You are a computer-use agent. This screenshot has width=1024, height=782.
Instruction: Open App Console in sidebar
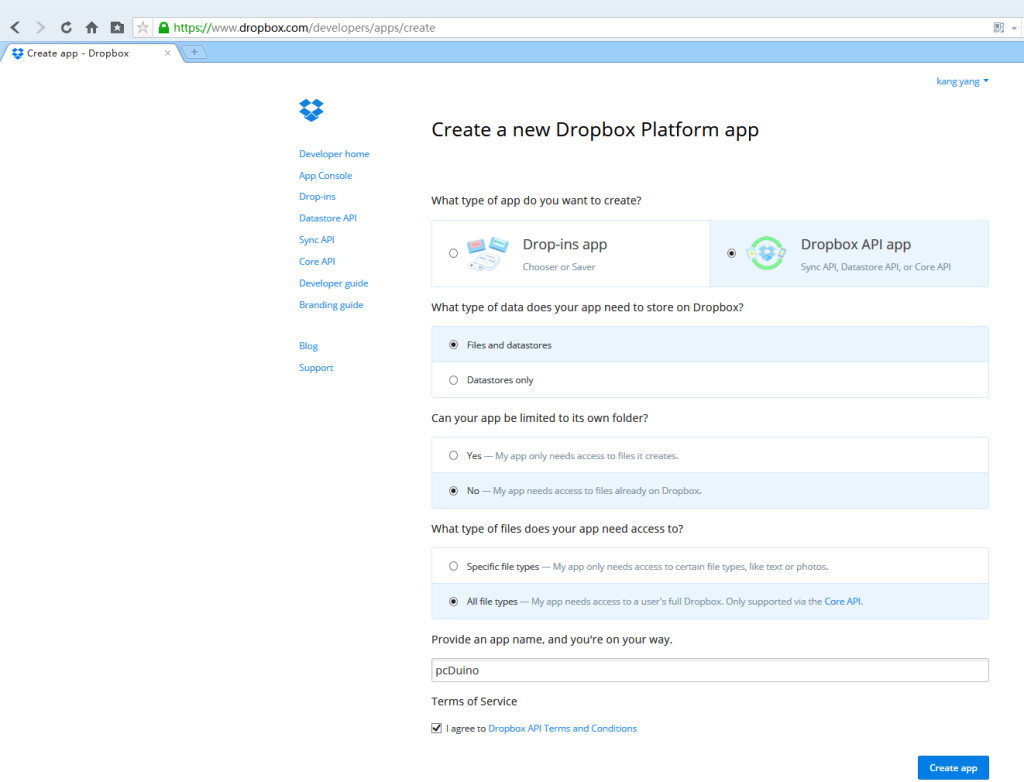pos(325,175)
